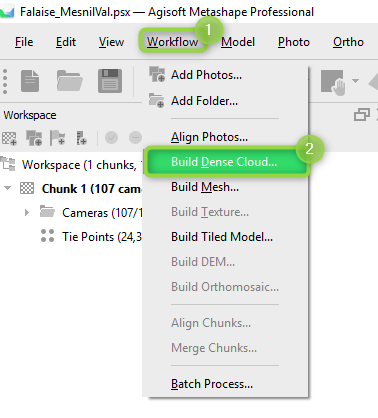Screen dimensions: 378x418
Task: Click the New document toolbar icon
Action: (x=30, y=81)
